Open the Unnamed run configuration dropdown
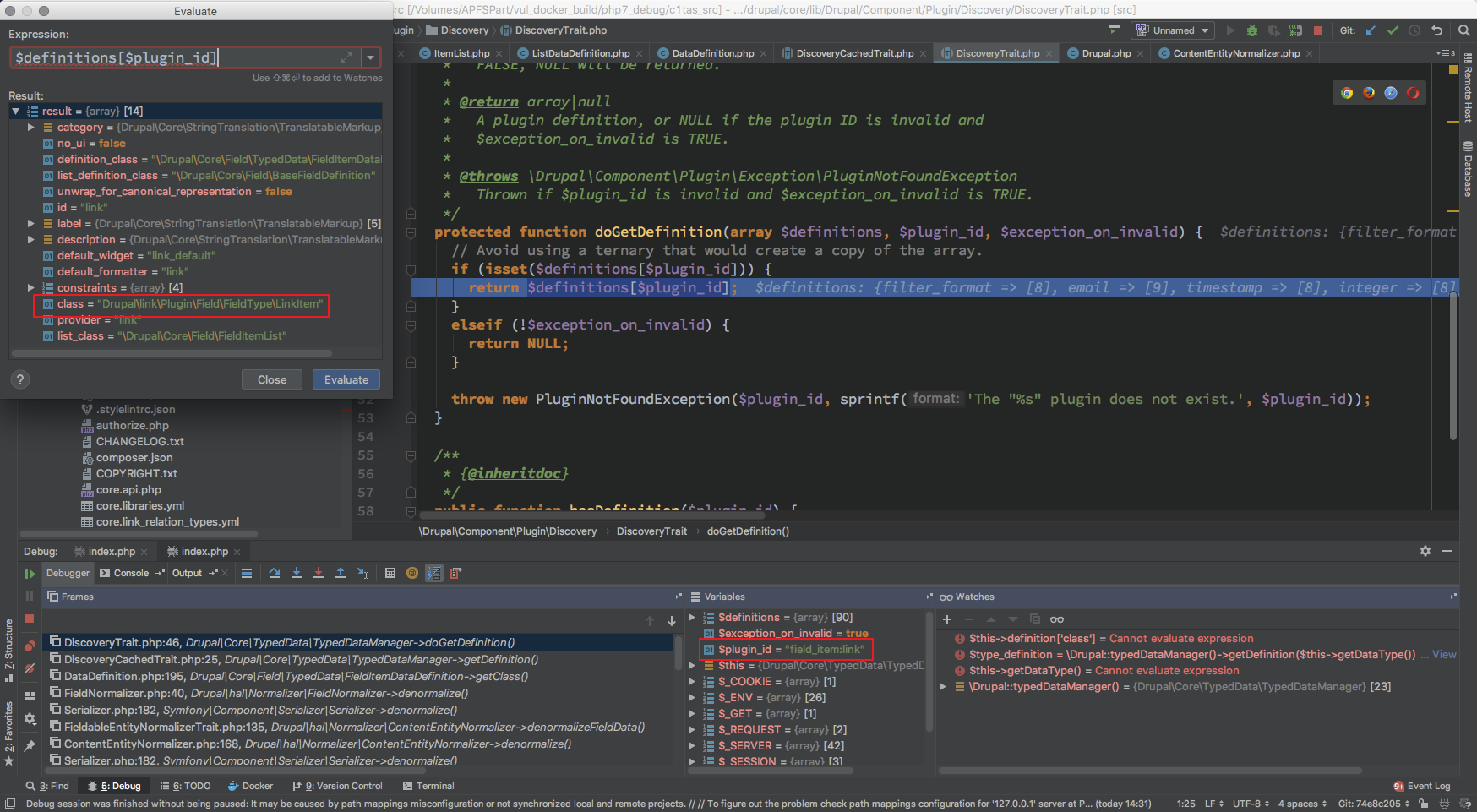This screenshot has width=1477, height=812. [x=1175, y=30]
